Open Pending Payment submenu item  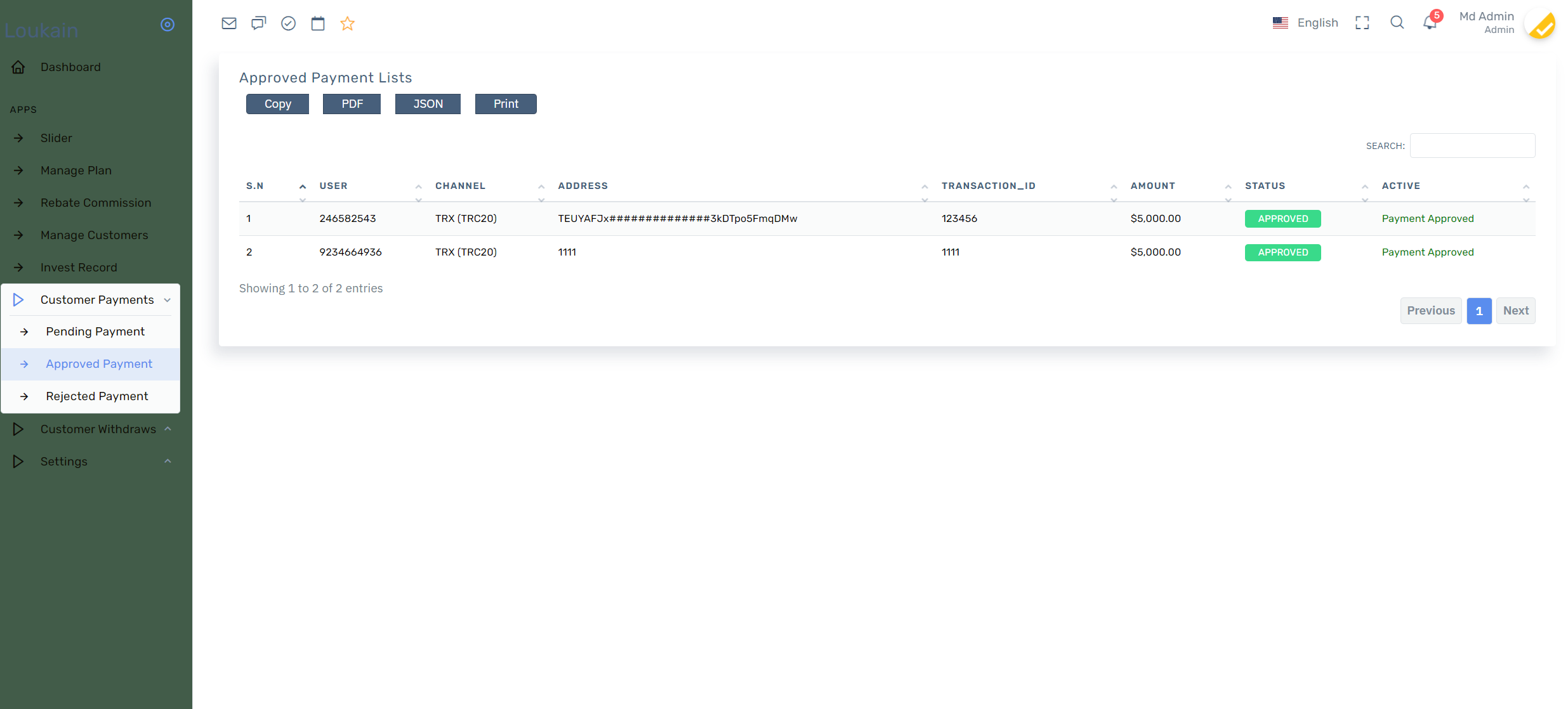tap(95, 331)
